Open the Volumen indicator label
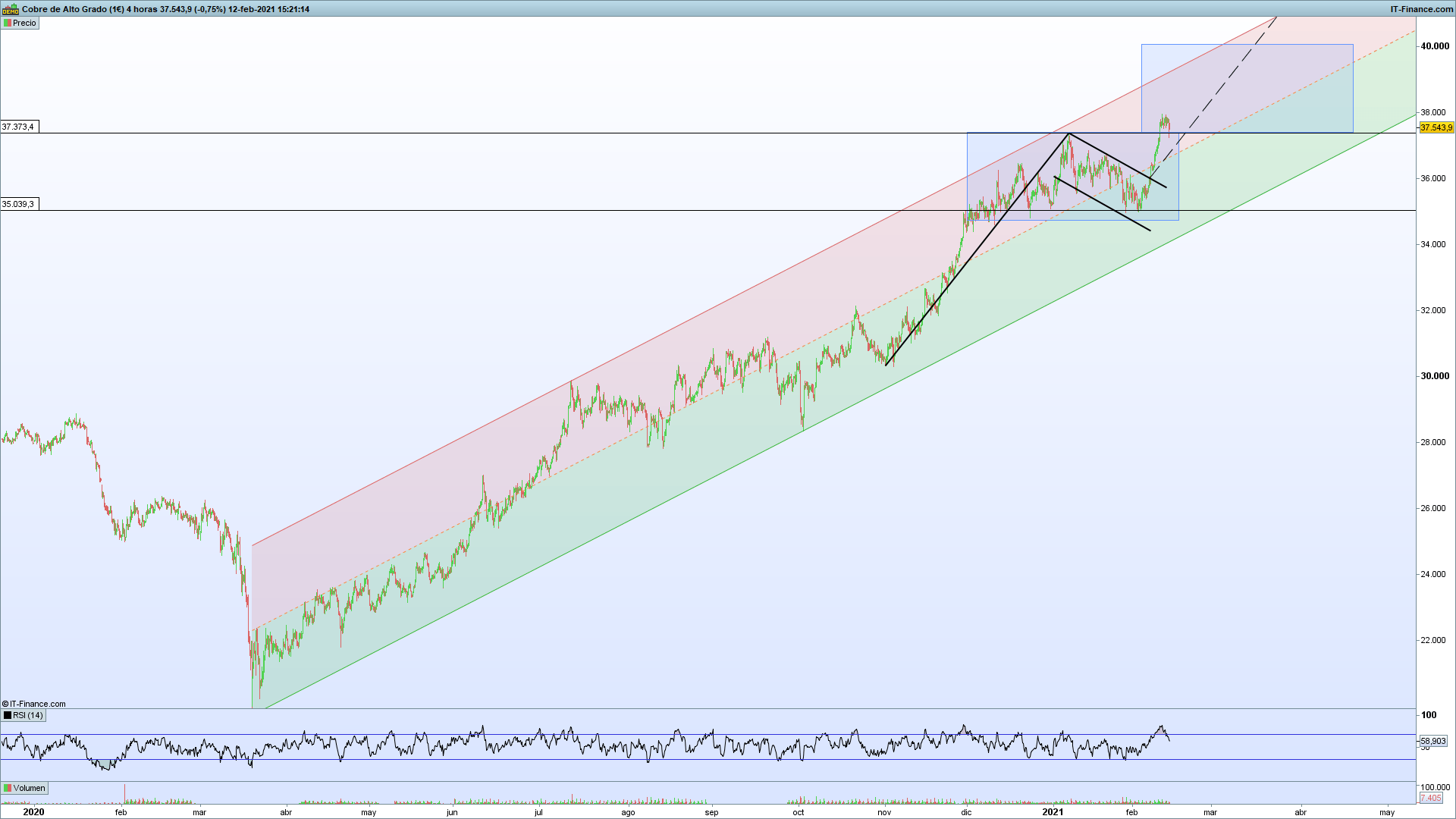The image size is (1456, 819). click(x=25, y=788)
